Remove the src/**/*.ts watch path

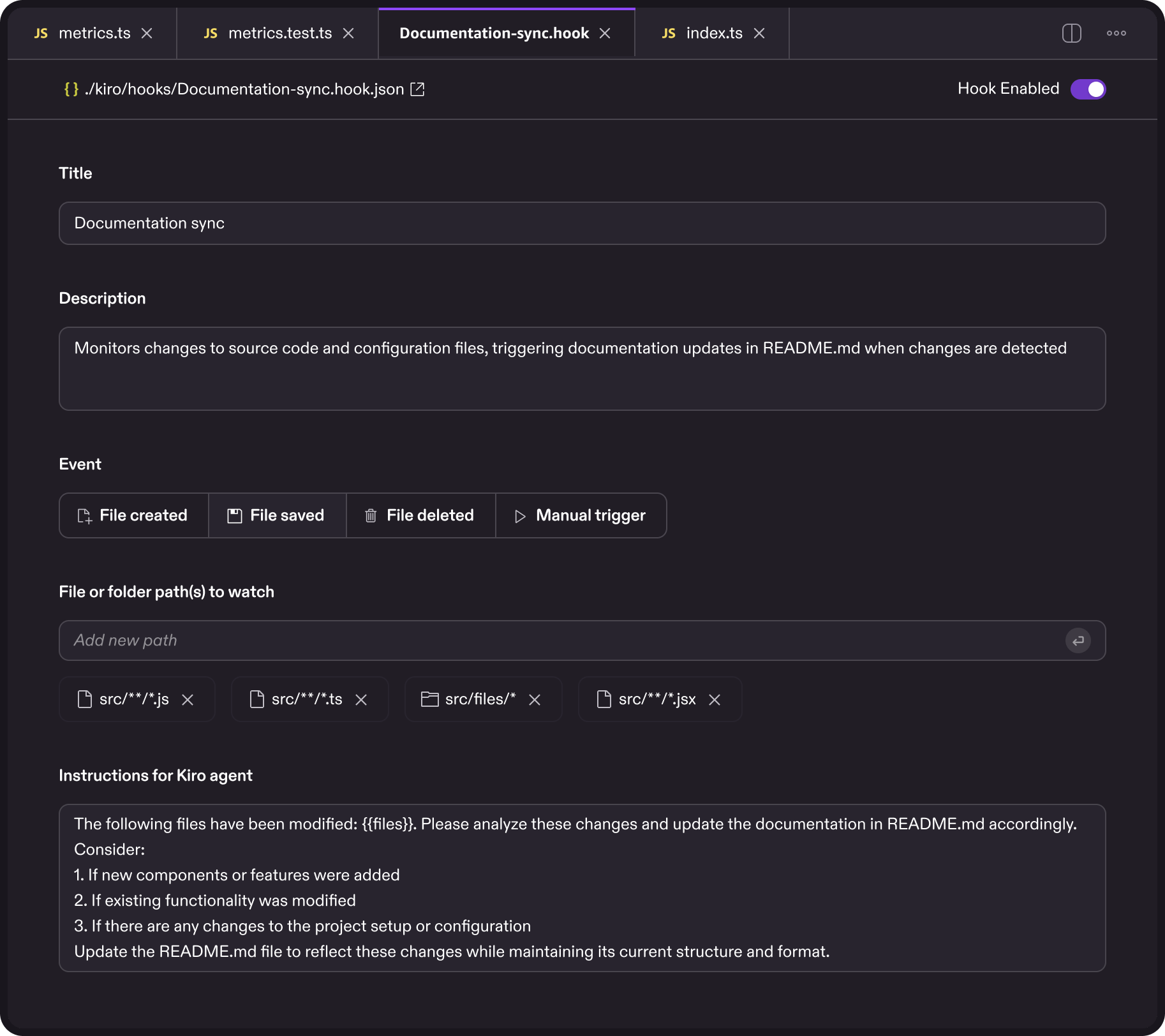tap(361, 700)
